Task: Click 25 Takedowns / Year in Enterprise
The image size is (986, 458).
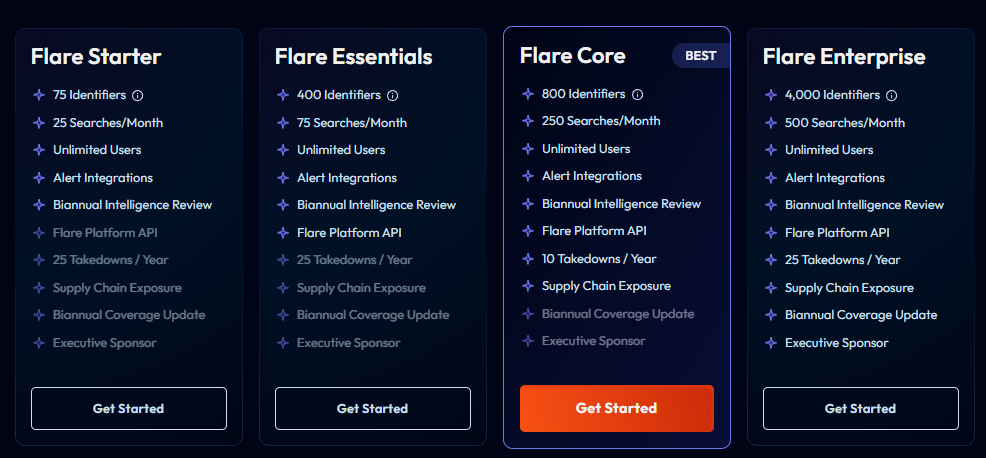Action: pyautogui.click(x=842, y=260)
